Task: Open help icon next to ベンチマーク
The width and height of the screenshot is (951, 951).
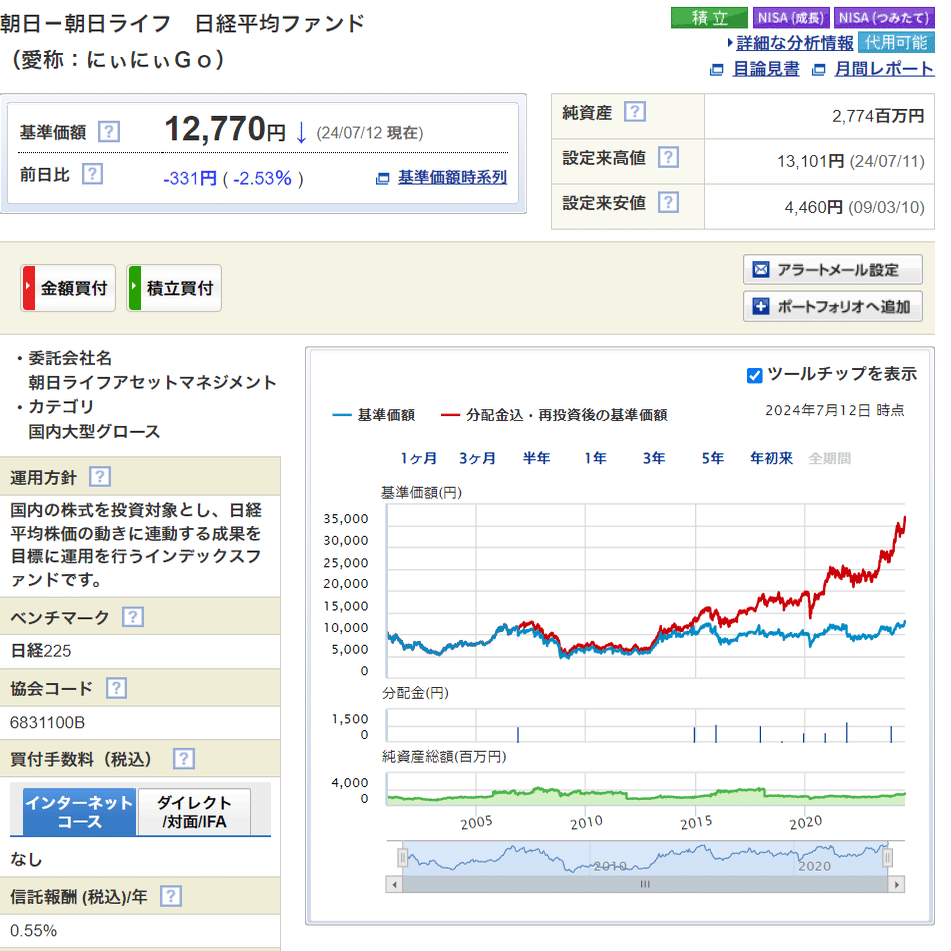Action: tap(133, 617)
